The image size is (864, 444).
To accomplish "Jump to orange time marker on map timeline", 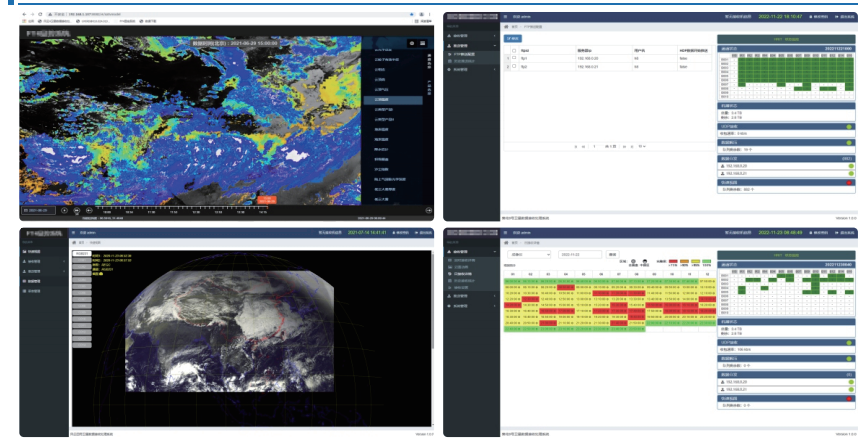I will [267, 199].
